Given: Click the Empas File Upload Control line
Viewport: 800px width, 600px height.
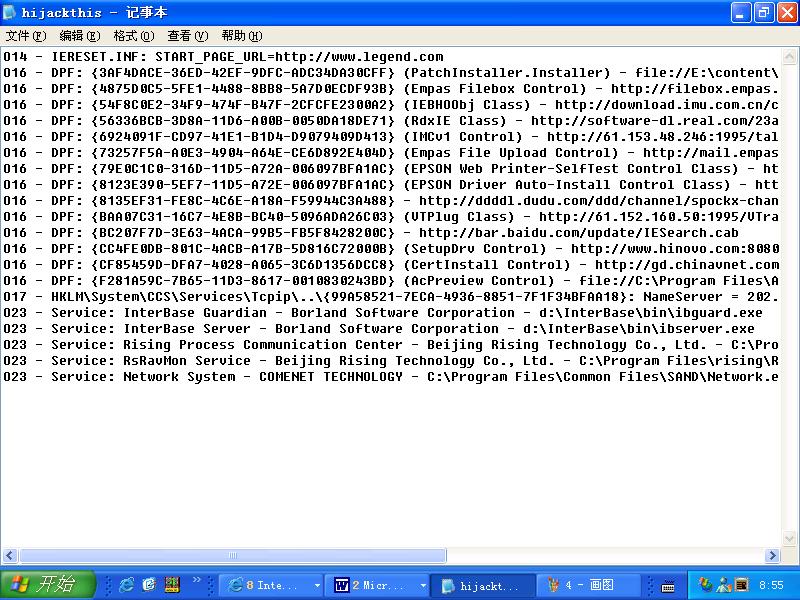Looking at the screenshot, I should (391, 153).
